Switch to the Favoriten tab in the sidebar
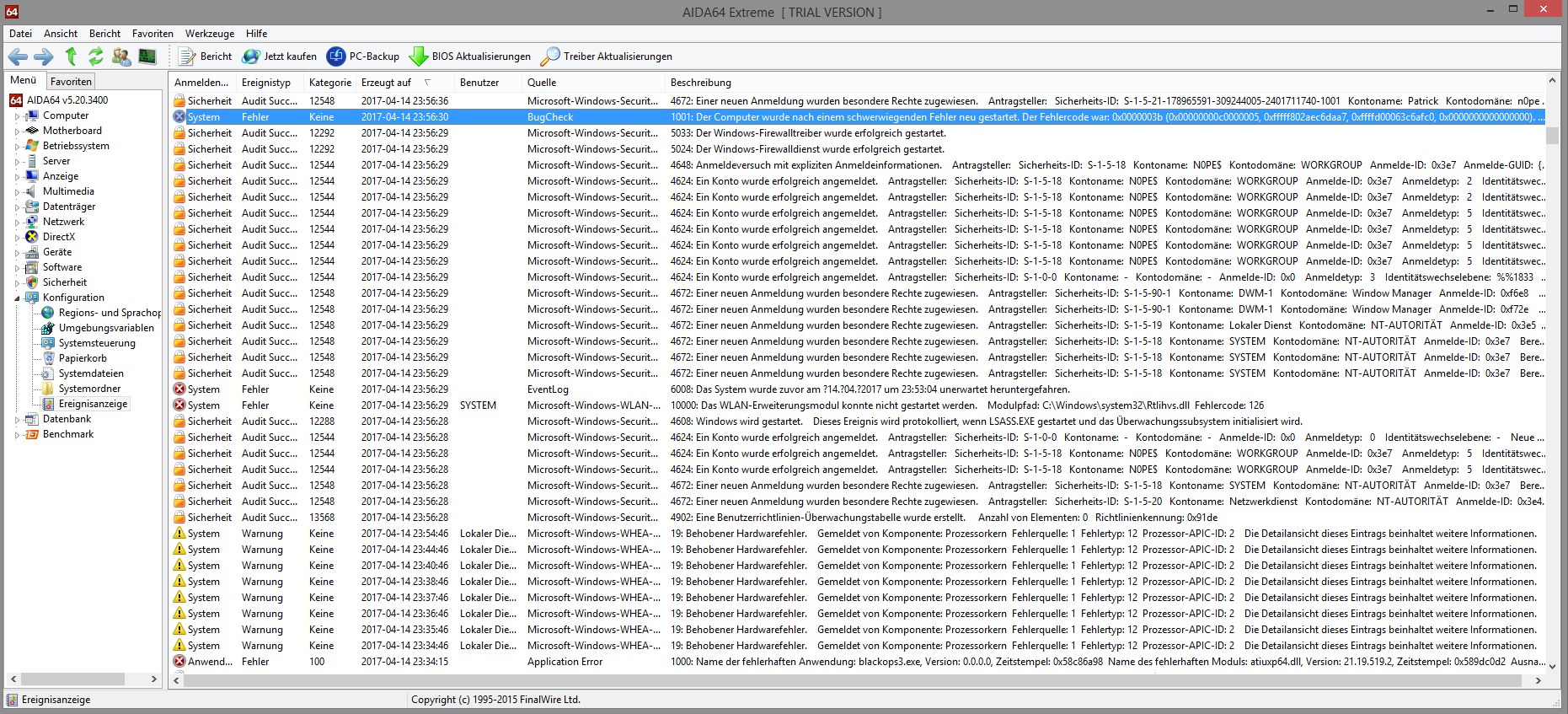This screenshot has width=1568, height=714. [71, 82]
